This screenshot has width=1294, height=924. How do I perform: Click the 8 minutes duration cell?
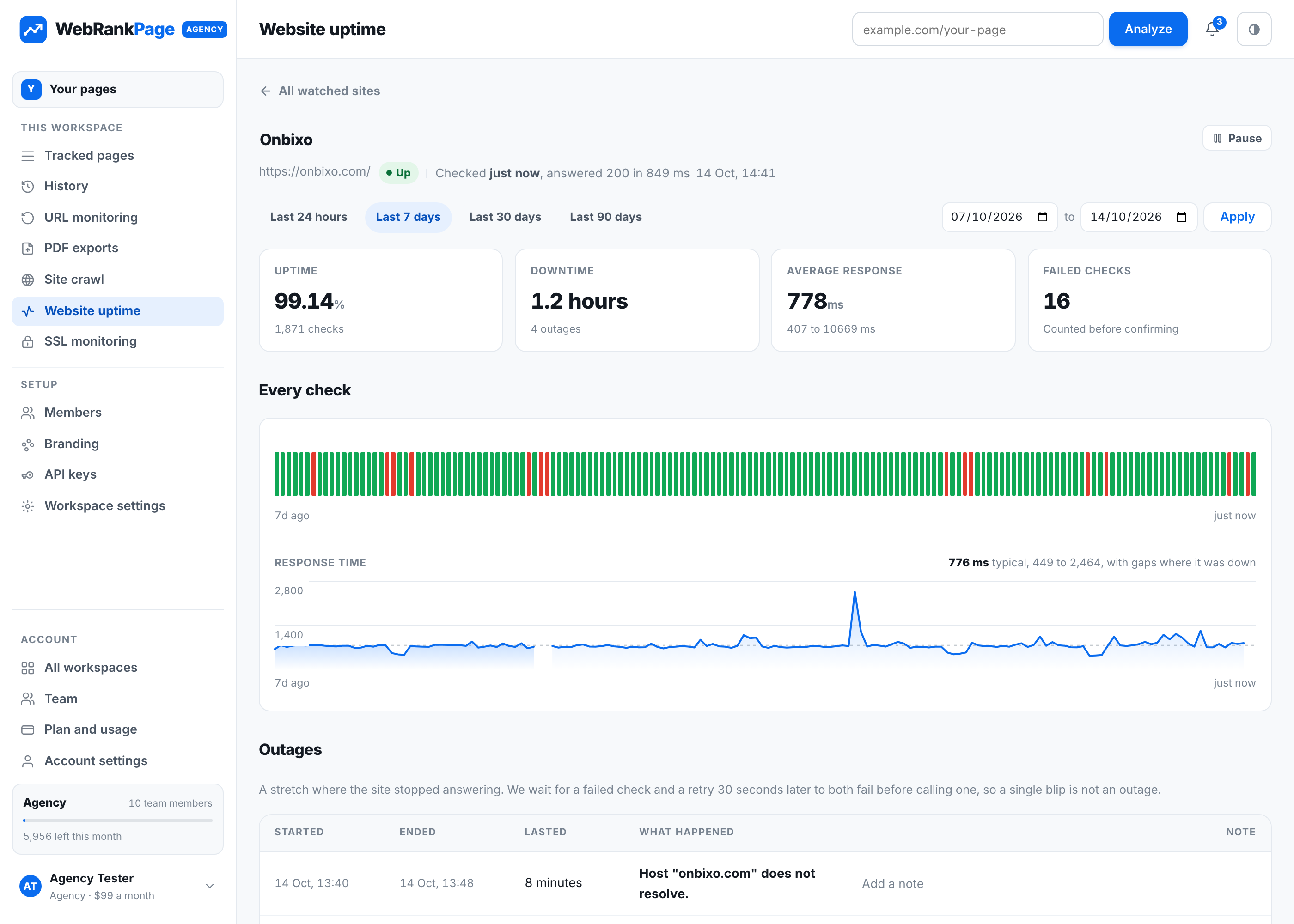(553, 883)
